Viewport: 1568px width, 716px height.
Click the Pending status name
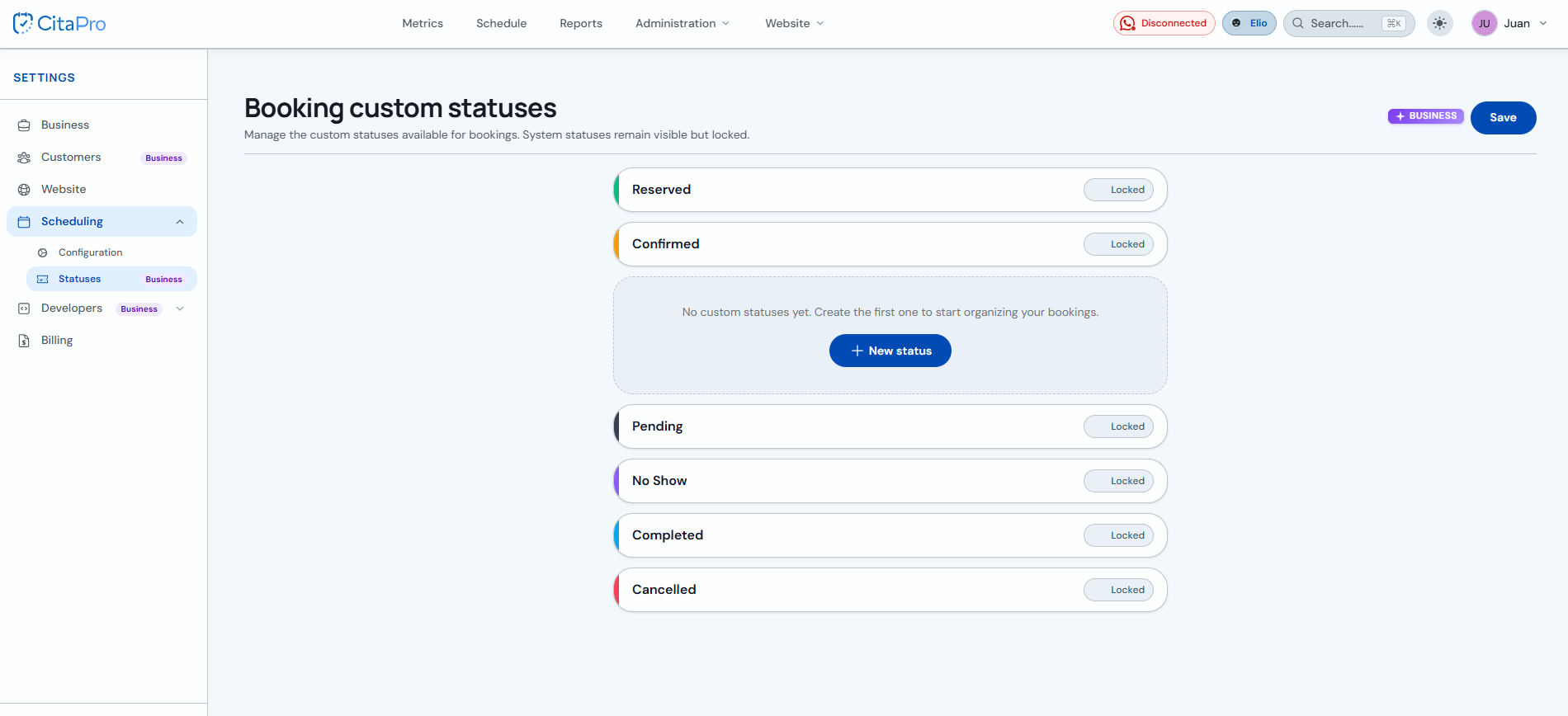pos(657,426)
